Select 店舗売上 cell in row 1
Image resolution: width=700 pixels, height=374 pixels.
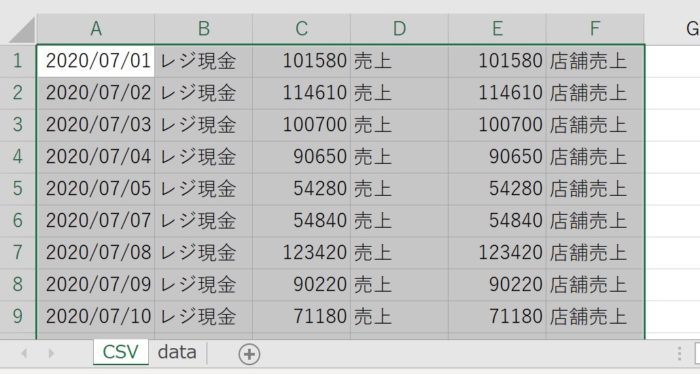point(595,61)
